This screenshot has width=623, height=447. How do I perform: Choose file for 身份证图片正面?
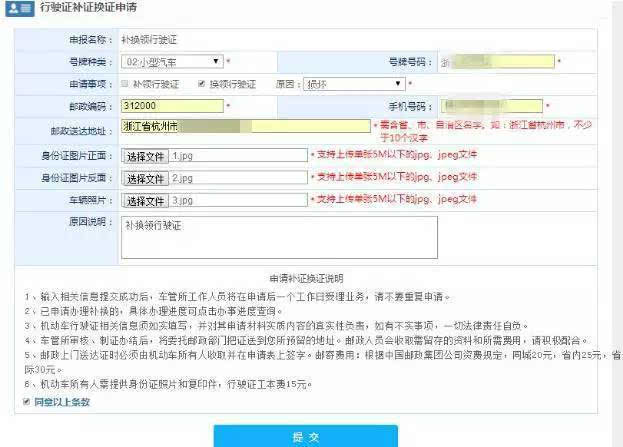tap(145, 156)
